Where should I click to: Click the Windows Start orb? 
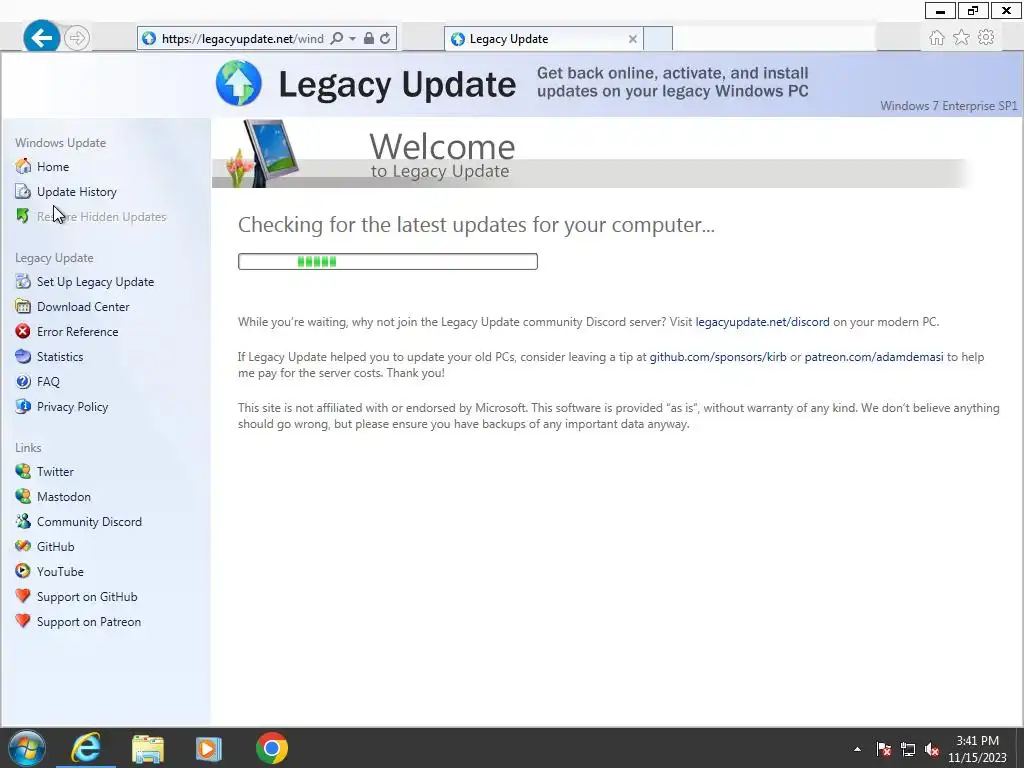pos(27,748)
